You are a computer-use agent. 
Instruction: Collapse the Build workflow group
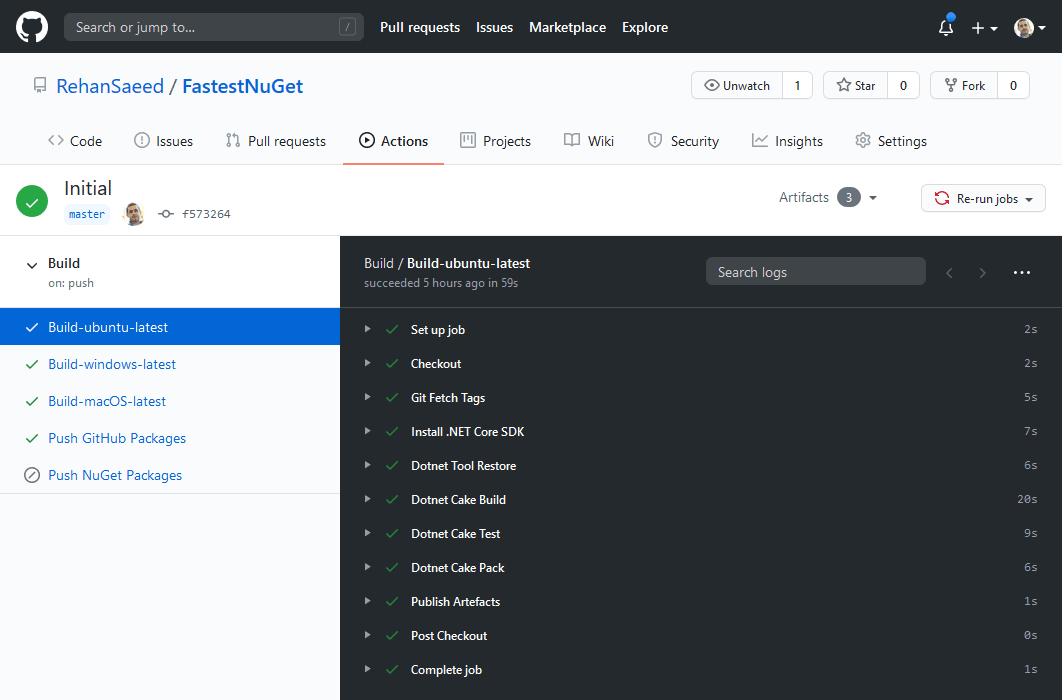tap(32, 265)
